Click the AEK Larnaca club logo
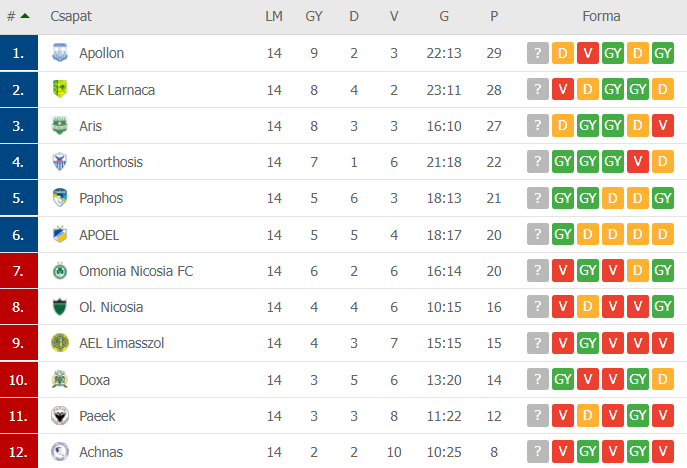Screen dimensions: 687x468 (60, 89)
